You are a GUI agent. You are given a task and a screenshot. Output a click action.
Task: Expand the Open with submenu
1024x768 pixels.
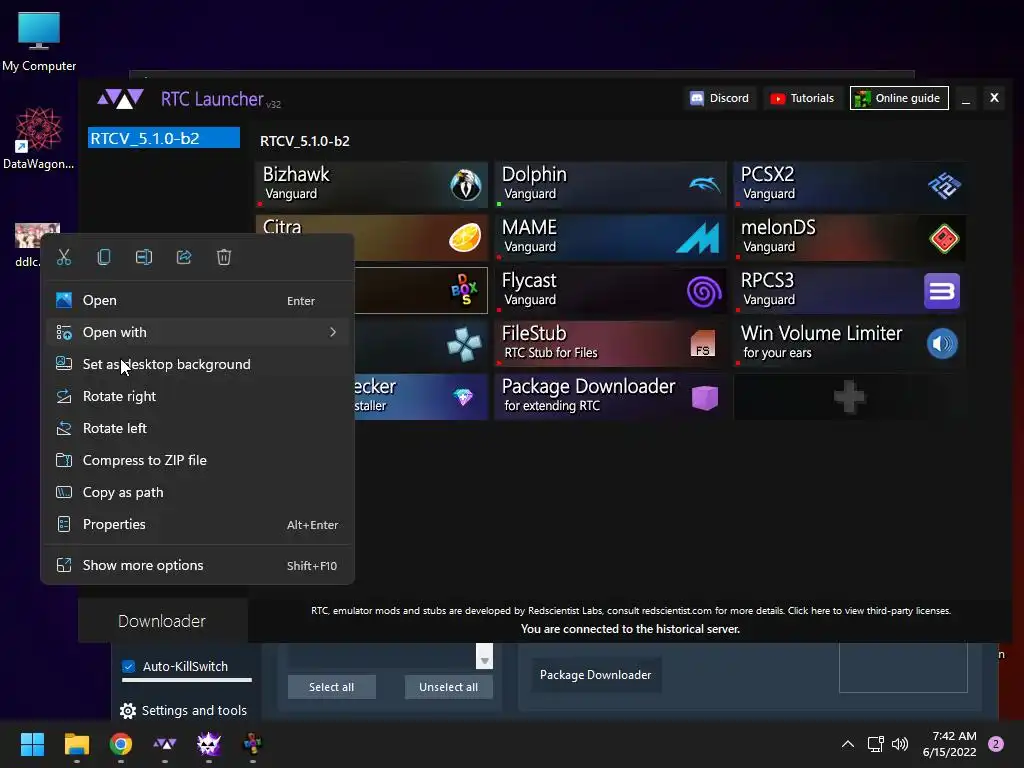[x=198, y=332]
